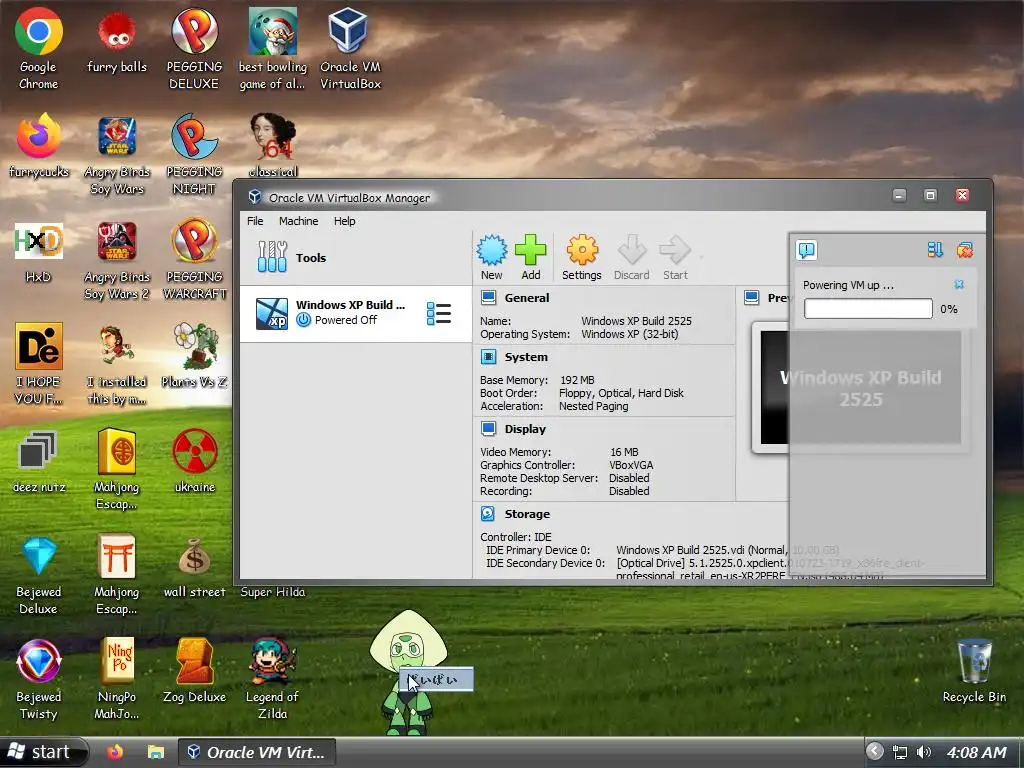
Task: Click the Discard toolbar arrow
Action: pyautogui.click(x=632, y=257)
